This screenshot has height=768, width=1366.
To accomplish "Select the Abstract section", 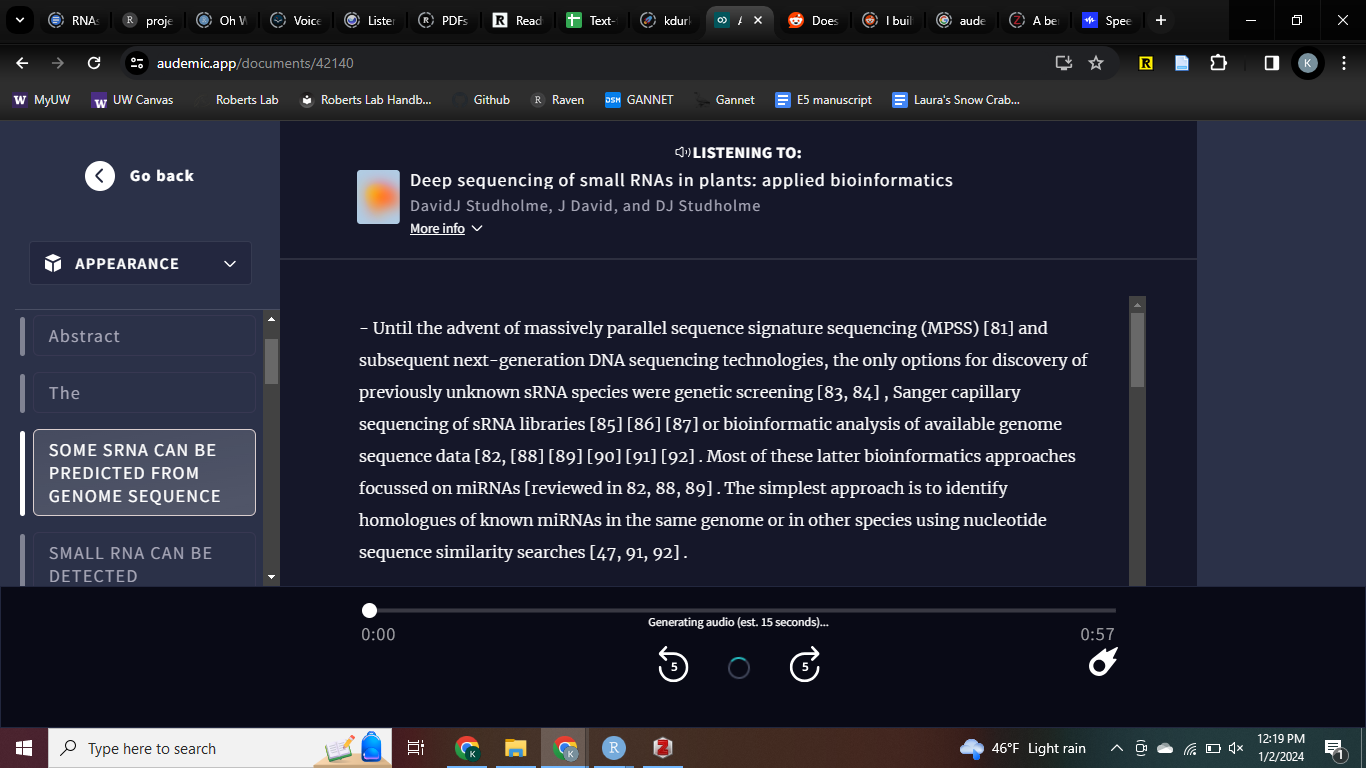I will [144, 336].
